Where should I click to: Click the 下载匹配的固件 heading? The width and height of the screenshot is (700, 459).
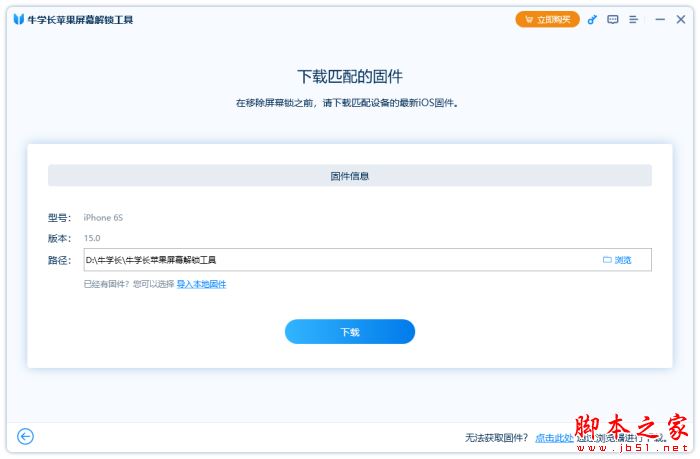pyautogui.click(x=350, y=77)
